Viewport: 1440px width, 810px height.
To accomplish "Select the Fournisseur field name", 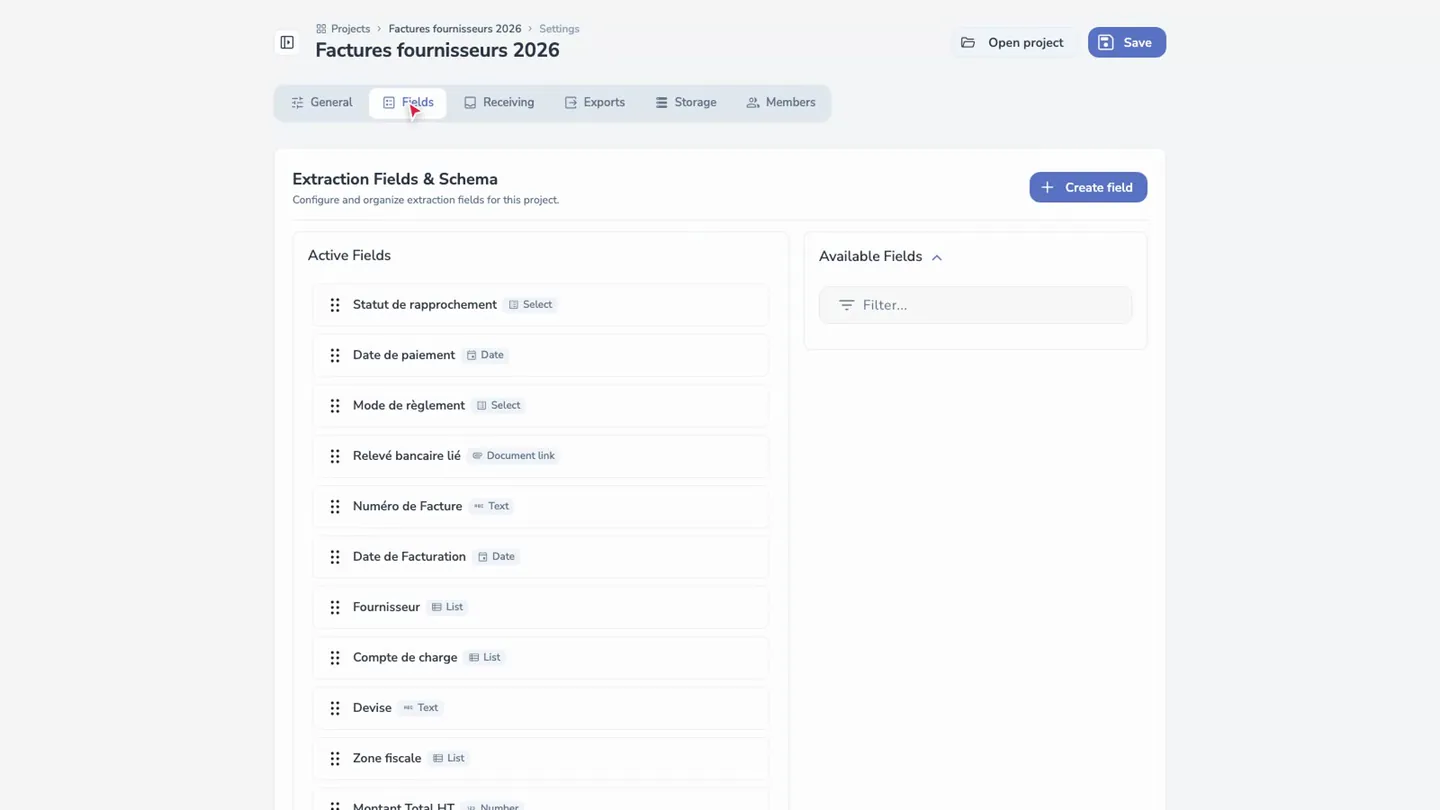I will click(x=386, y=607).
